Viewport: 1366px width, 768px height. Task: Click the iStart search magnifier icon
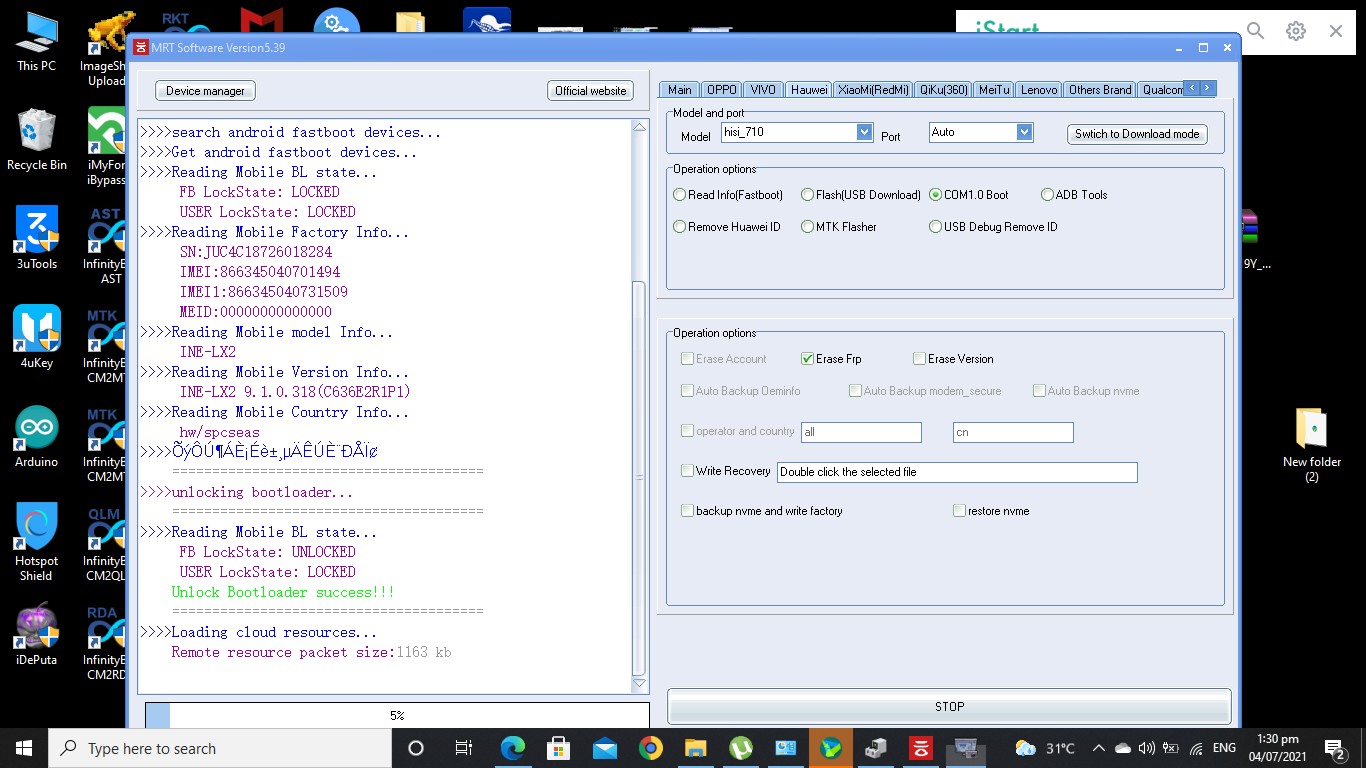pos(1256,31)
